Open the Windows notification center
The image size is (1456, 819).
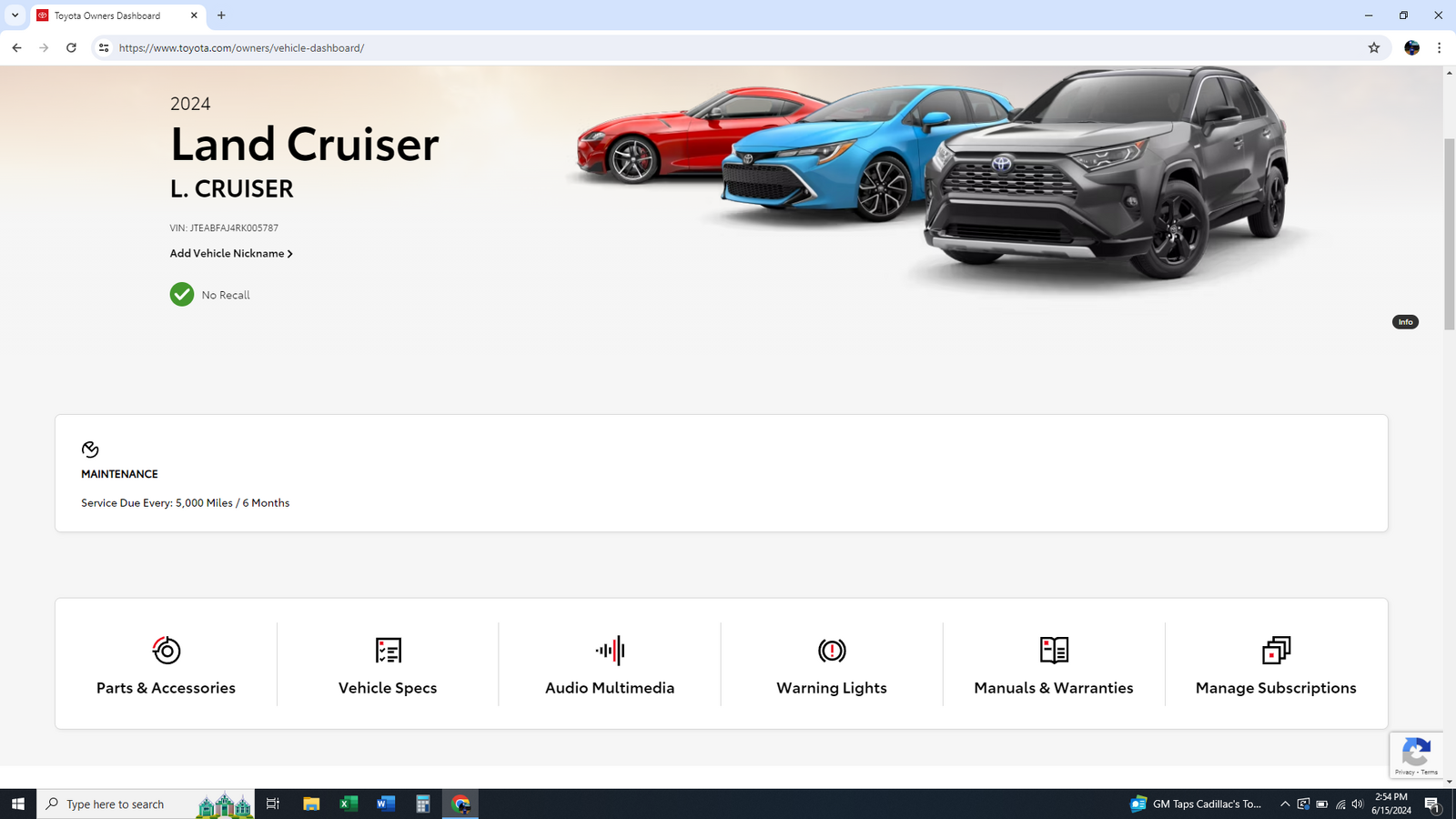pyautogui.click(x=1432, y=804)
